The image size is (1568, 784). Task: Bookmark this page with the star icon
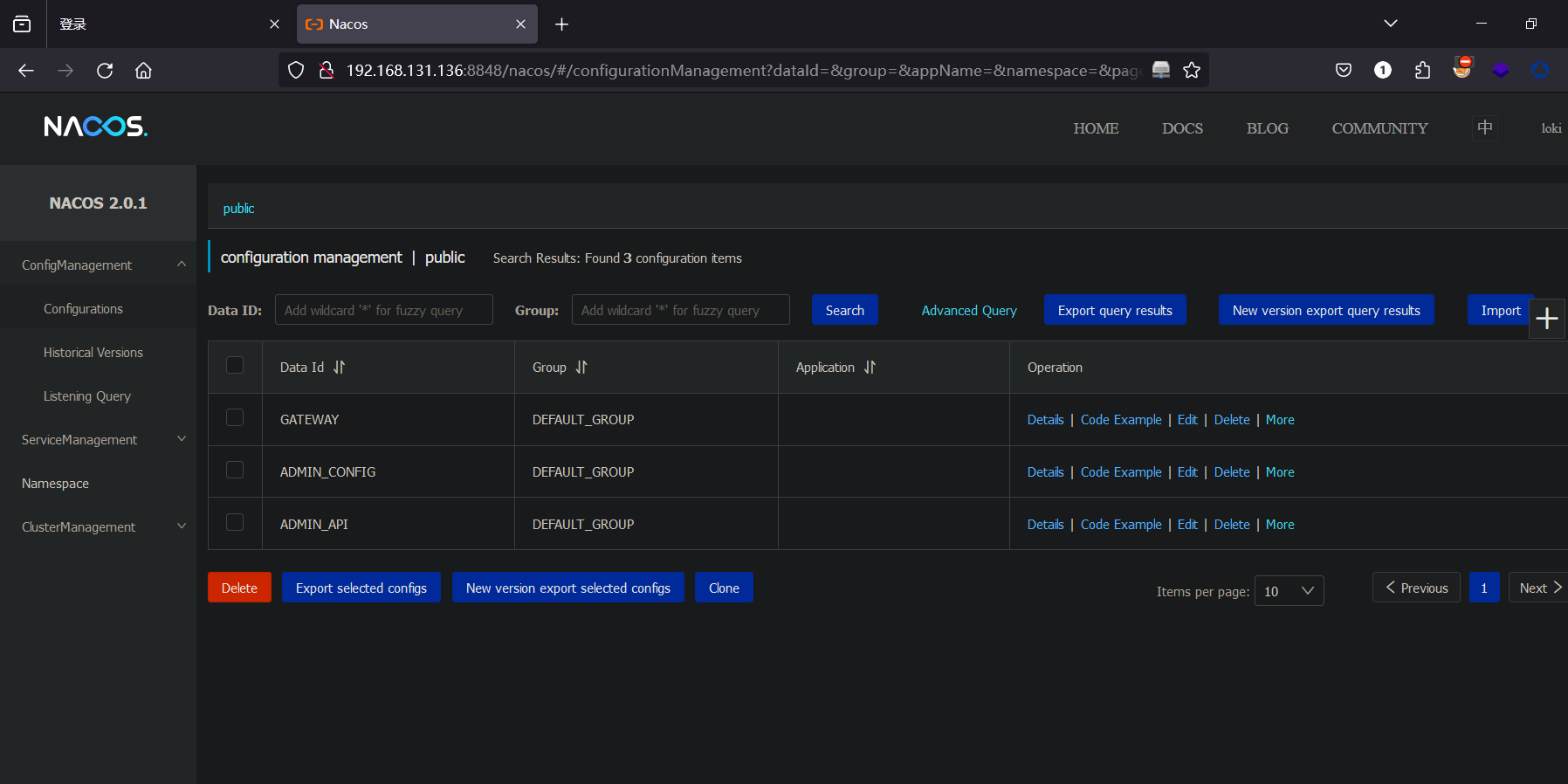pos(1192,71)
